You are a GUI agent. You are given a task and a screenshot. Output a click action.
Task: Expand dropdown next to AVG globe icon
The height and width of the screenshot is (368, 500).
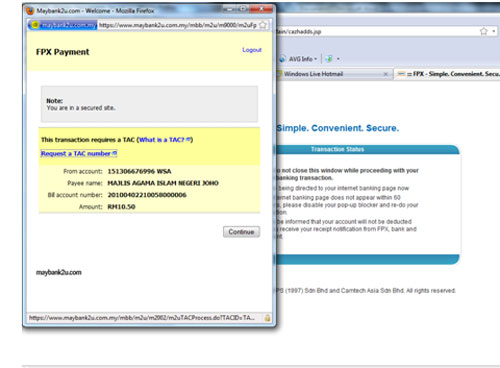point(338,59)
